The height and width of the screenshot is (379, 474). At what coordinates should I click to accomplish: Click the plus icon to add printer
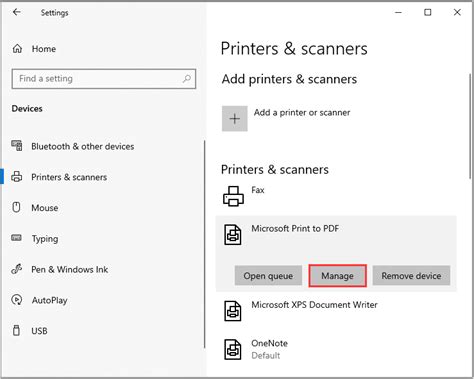click(x=235, y=119)
